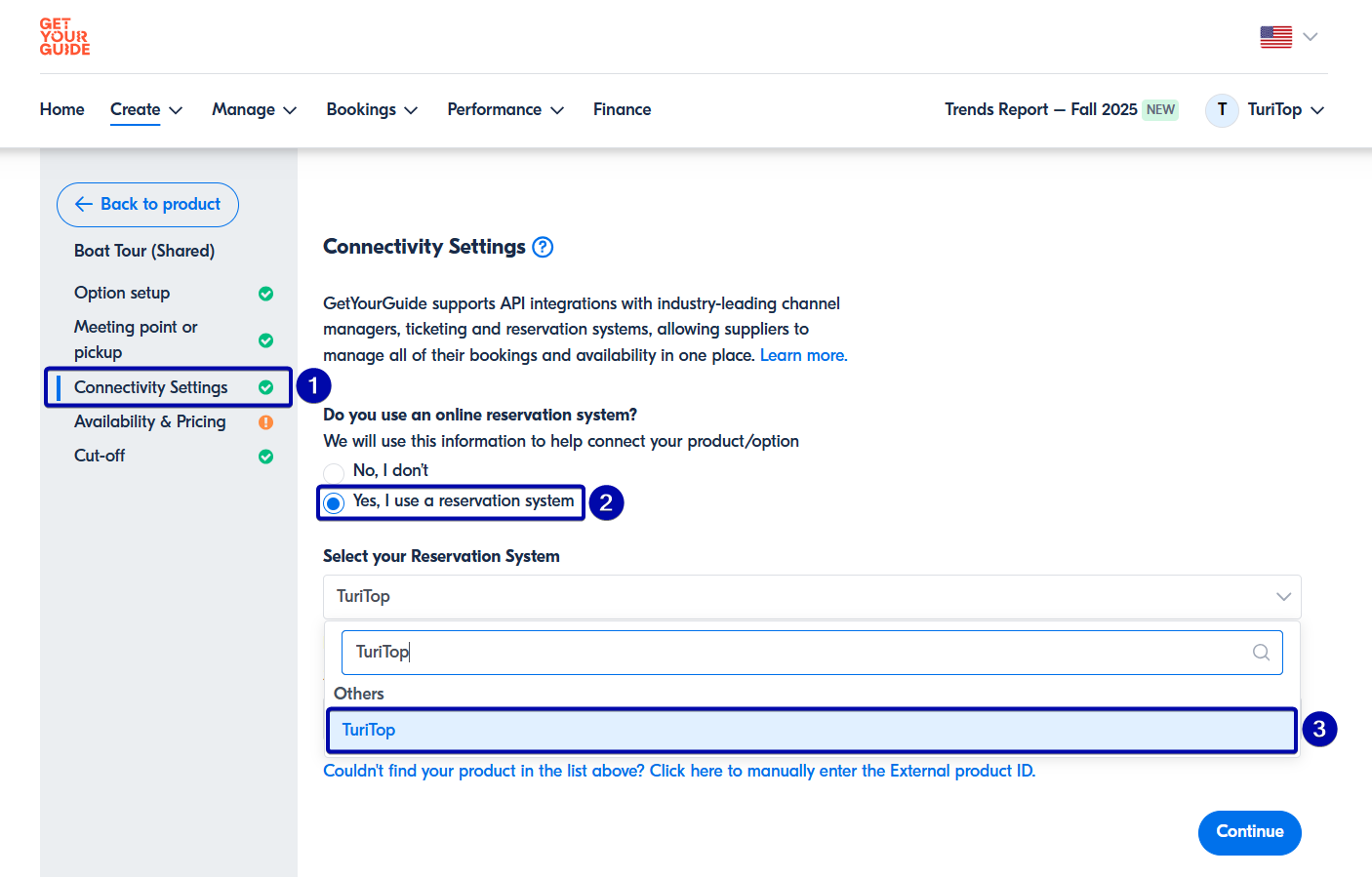1372x877 pixels.
Task: Click green checkmark next to Cut-off
Action: [x=265, y=457]
